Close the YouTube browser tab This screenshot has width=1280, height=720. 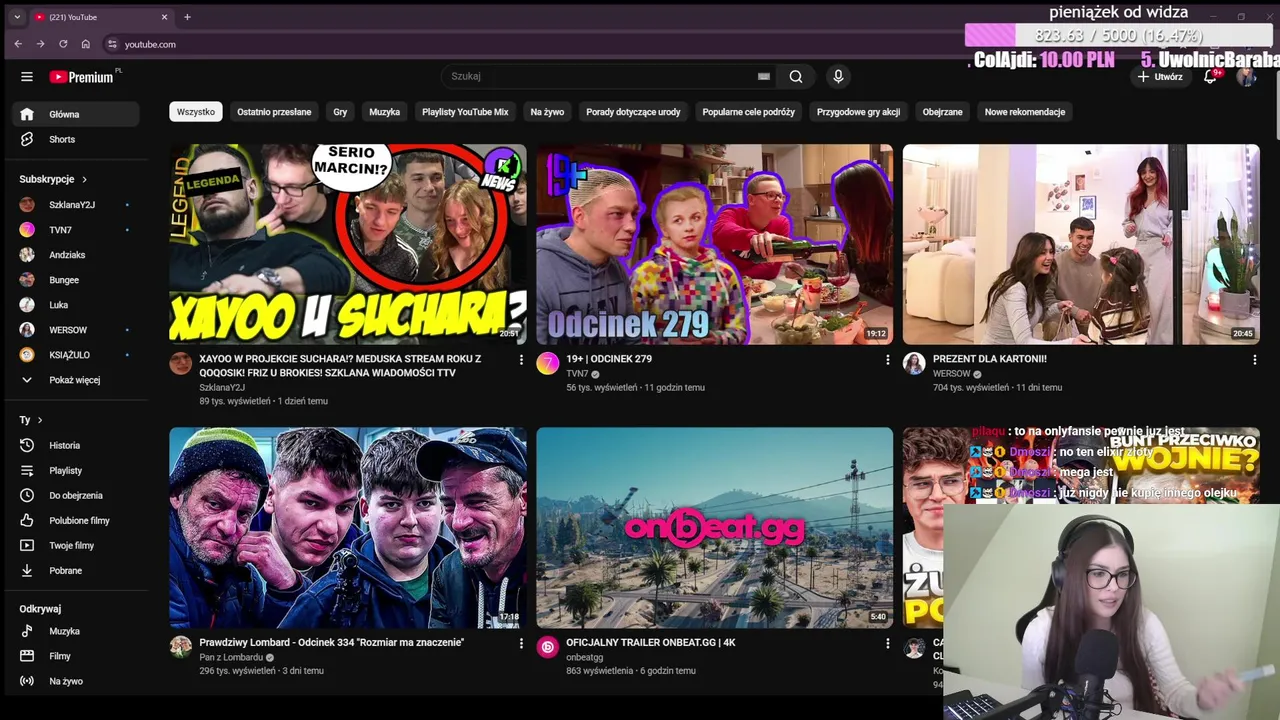[165, 17]
